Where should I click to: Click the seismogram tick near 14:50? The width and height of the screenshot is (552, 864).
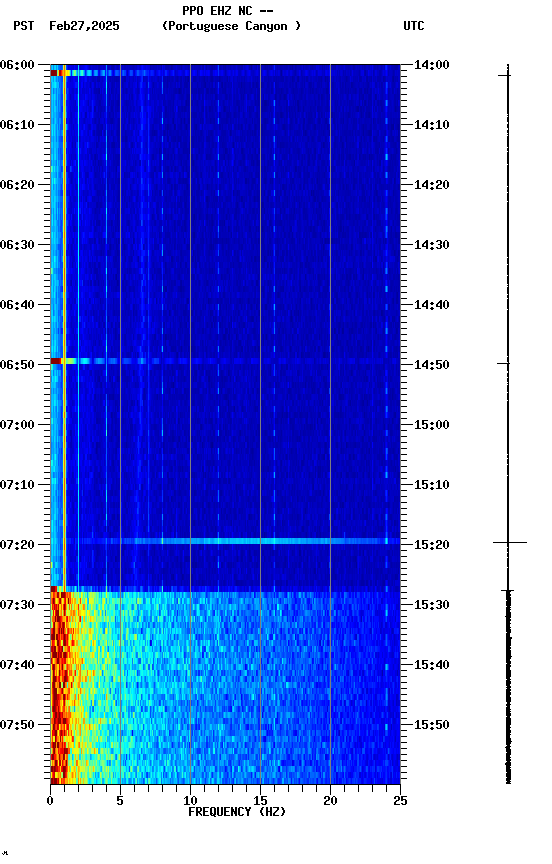(x=504, y=364)
